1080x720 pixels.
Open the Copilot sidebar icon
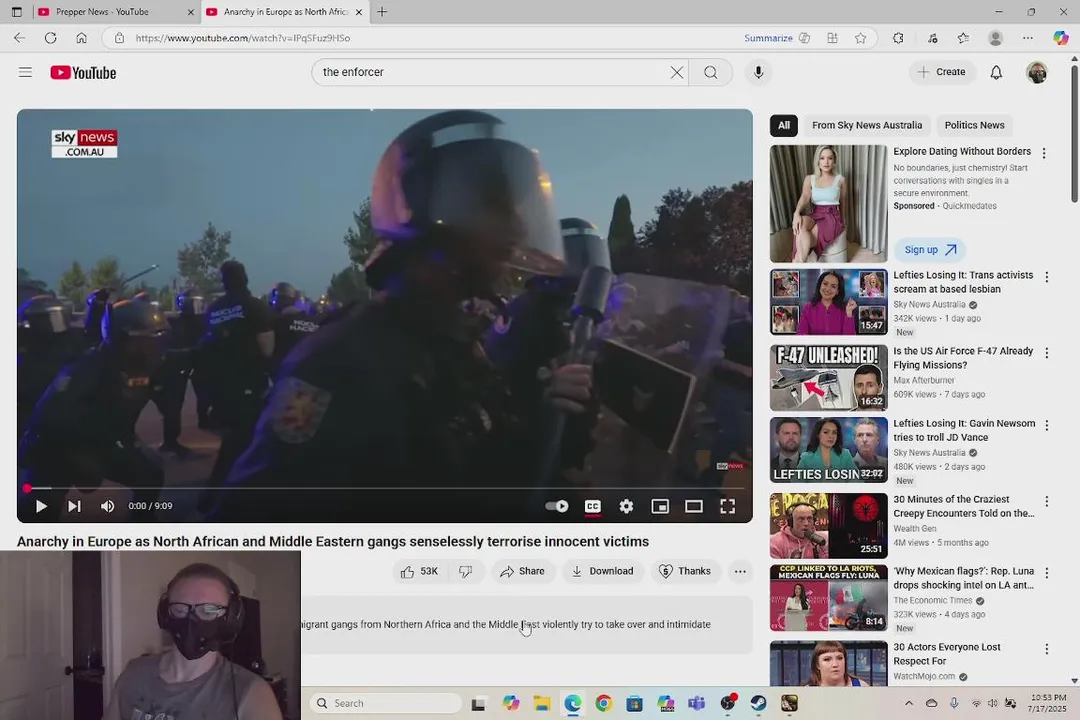(1061, 38)
